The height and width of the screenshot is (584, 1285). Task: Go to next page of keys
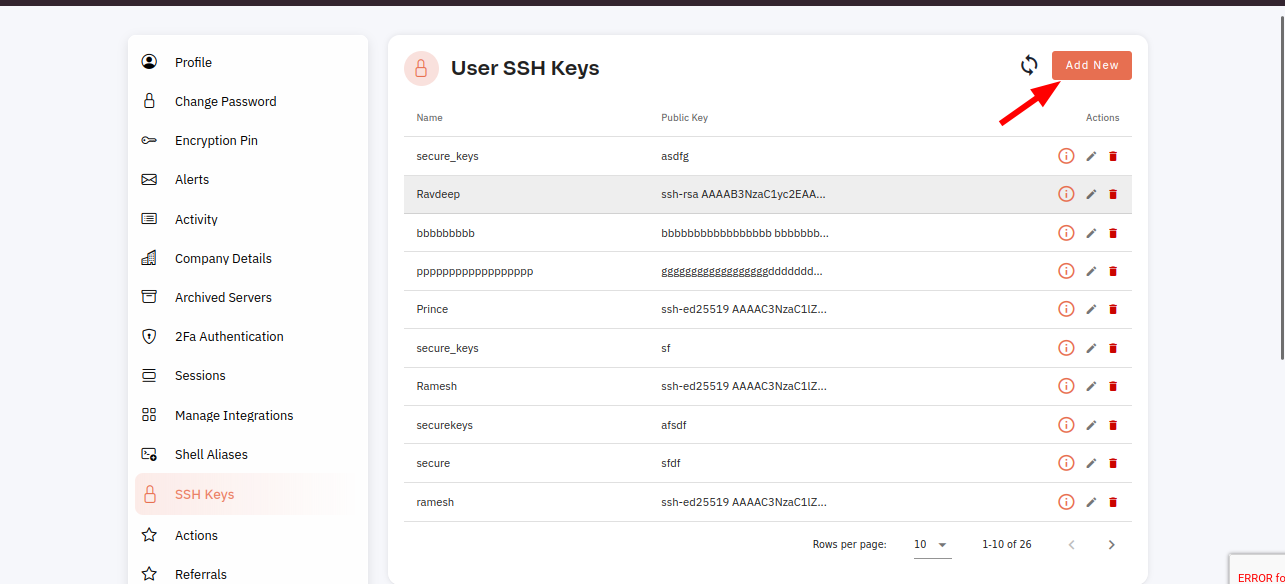tap(1111, 545)
